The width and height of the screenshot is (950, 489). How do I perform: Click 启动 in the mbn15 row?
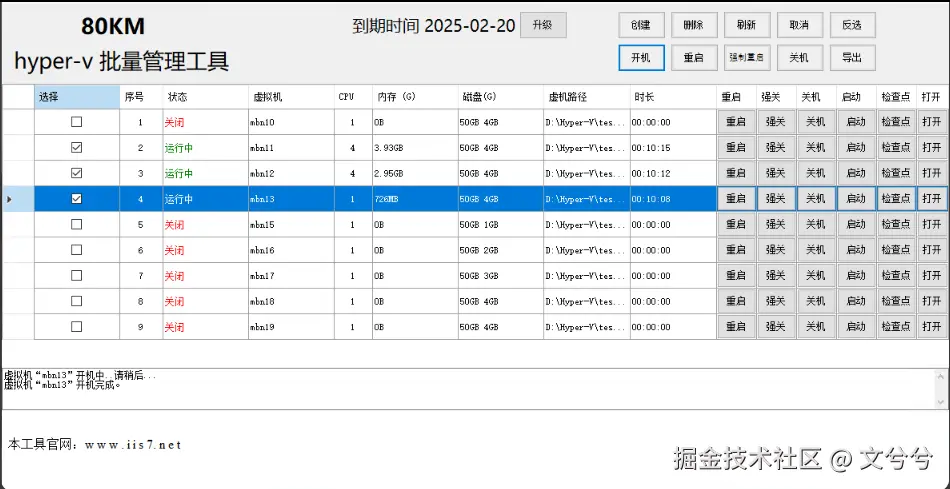click(x=856, y=224)
